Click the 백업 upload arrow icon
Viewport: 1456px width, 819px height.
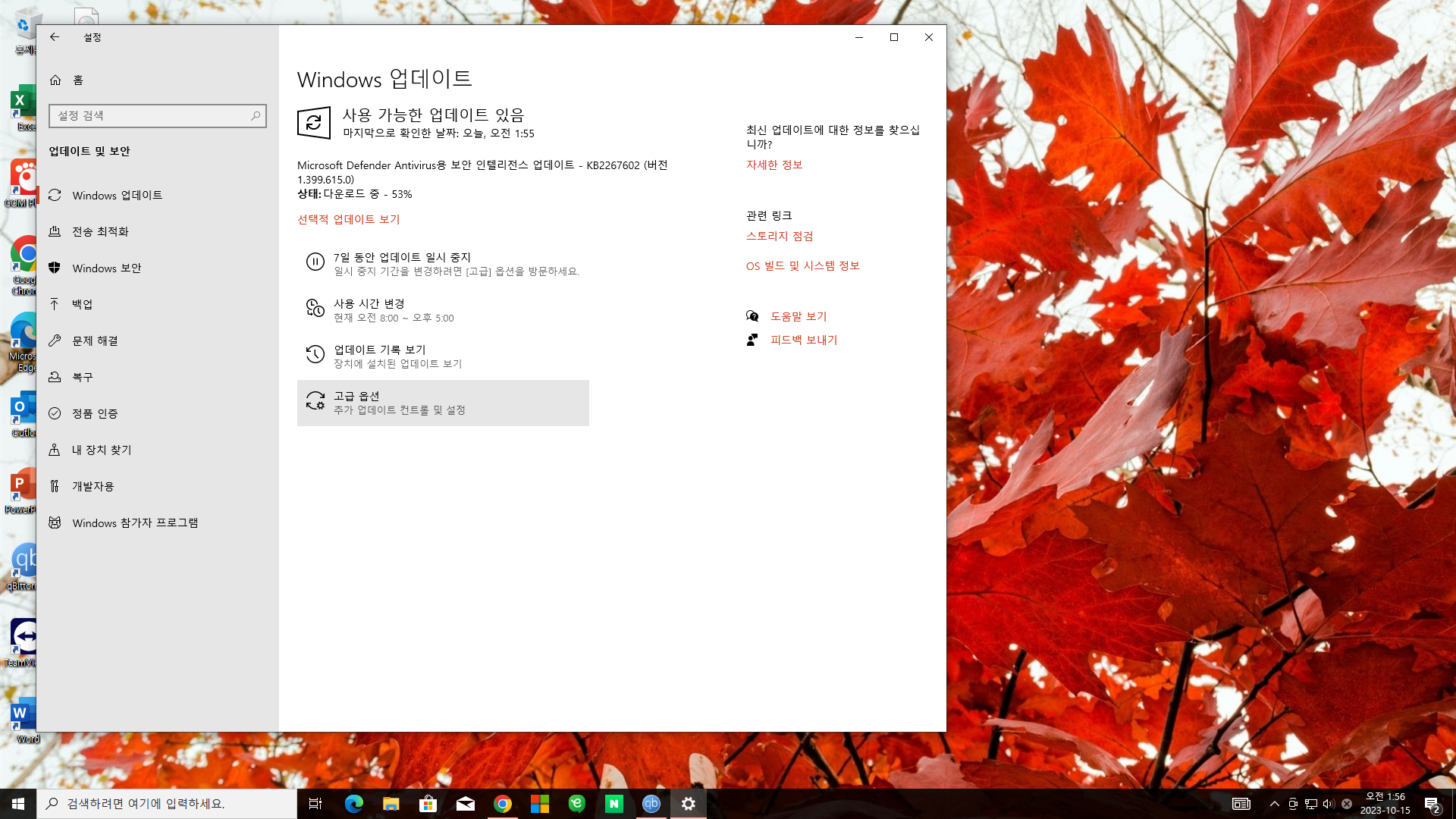55,304
